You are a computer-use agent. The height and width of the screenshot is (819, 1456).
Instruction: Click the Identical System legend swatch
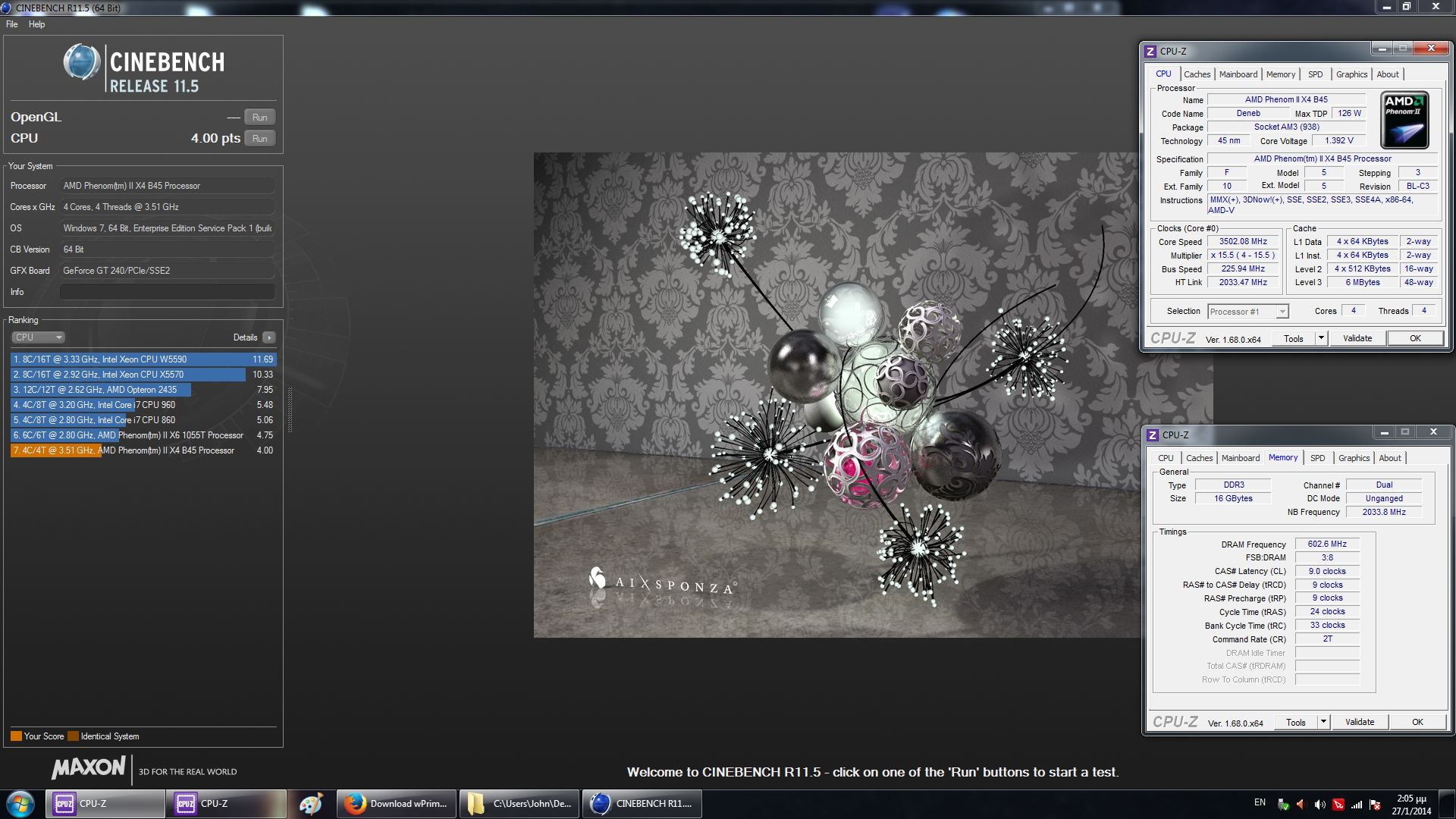[x=73, y=736]
